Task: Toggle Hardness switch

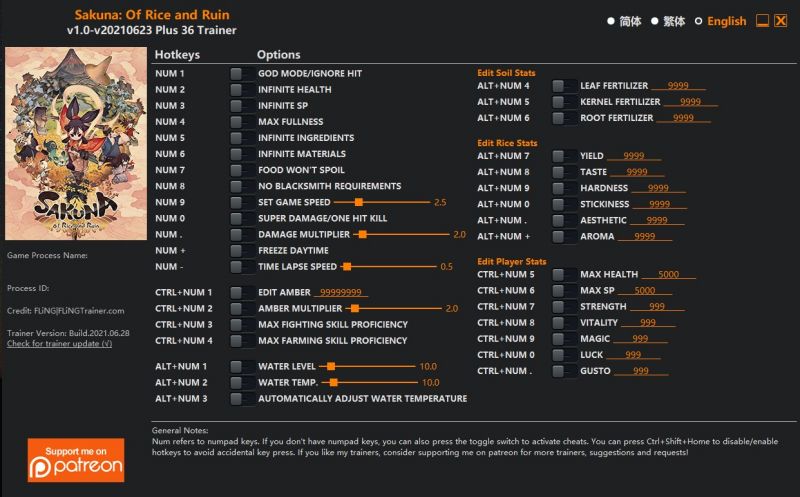Action: [564, 188]
